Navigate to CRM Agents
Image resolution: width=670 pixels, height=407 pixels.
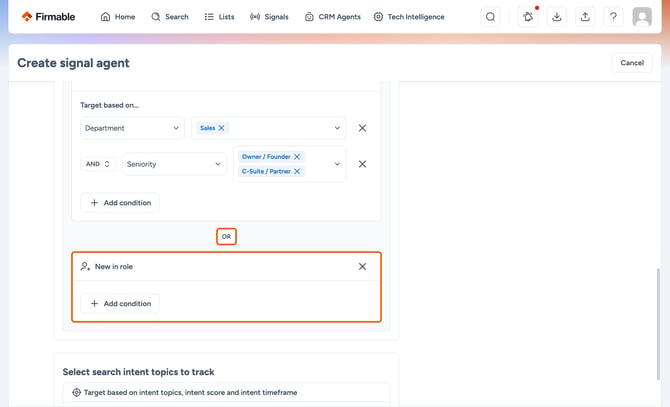[x=332, y=17]
